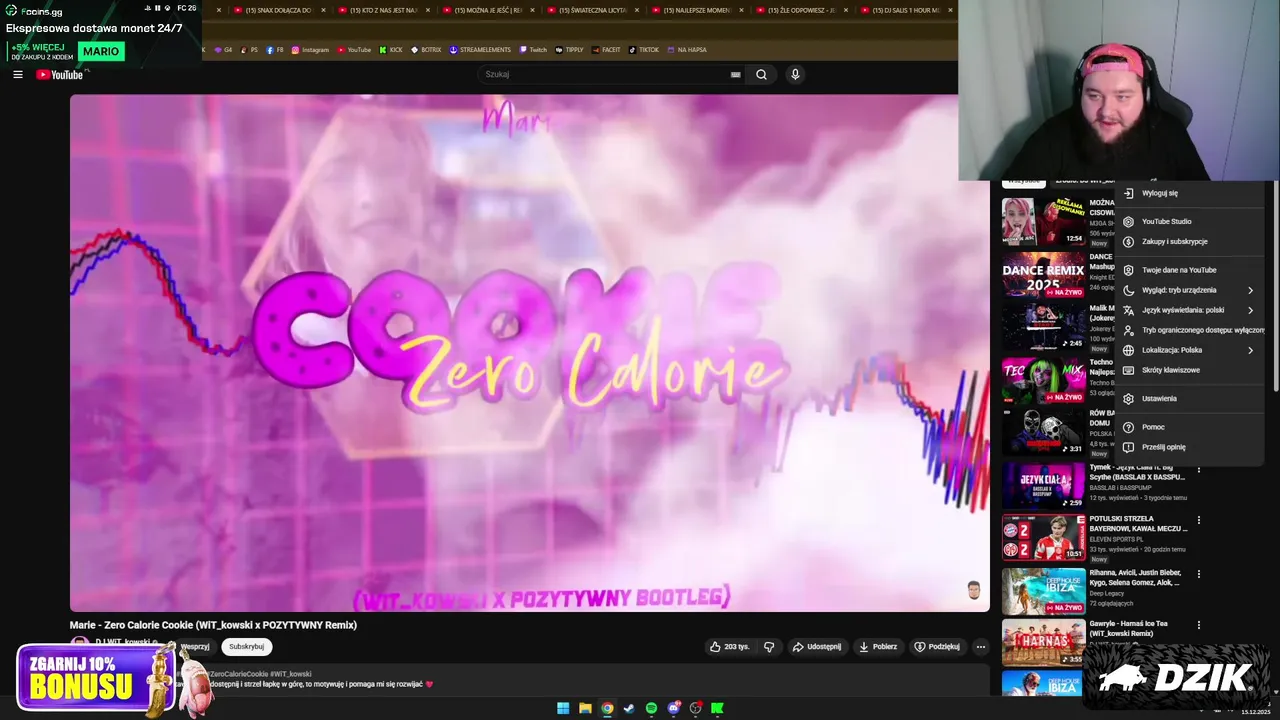1280x720 pixels.
Task: Share the video via Udostępnij
Action: 817,647
